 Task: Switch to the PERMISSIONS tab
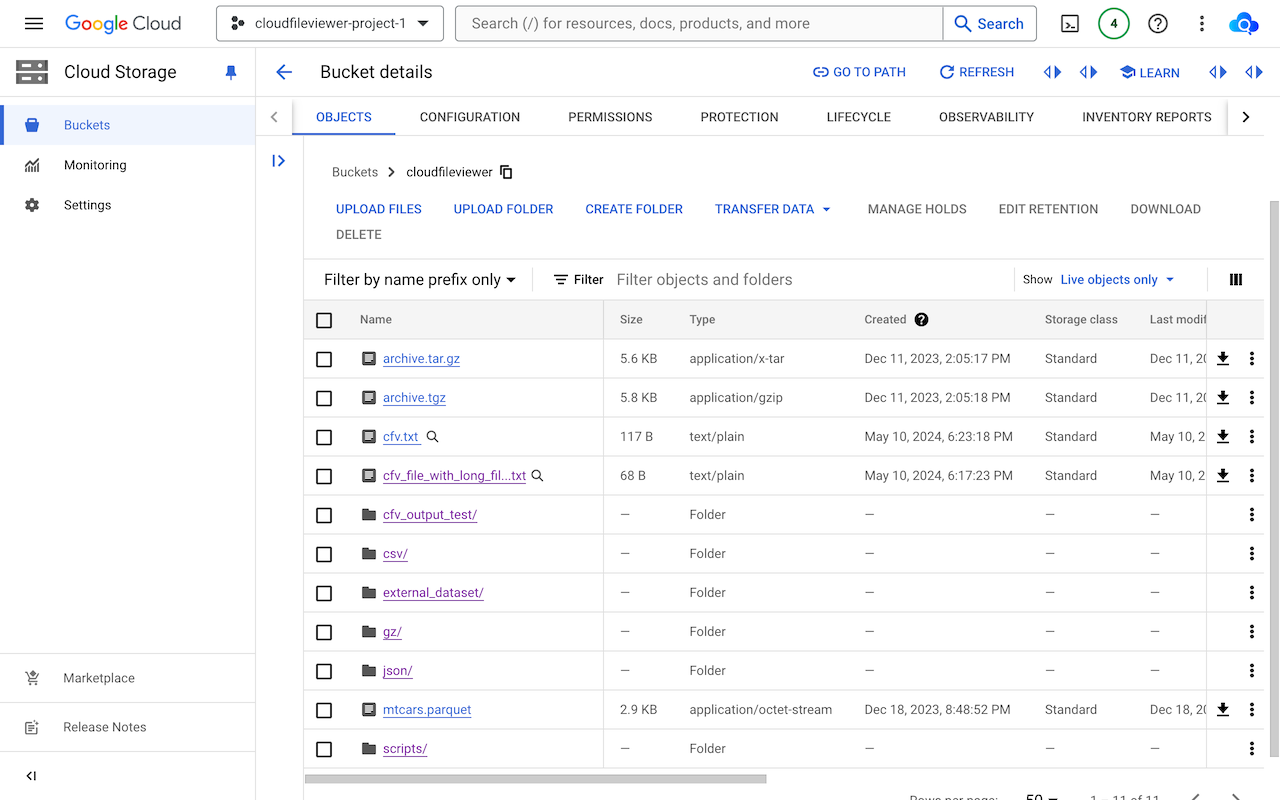click(610, 117)
